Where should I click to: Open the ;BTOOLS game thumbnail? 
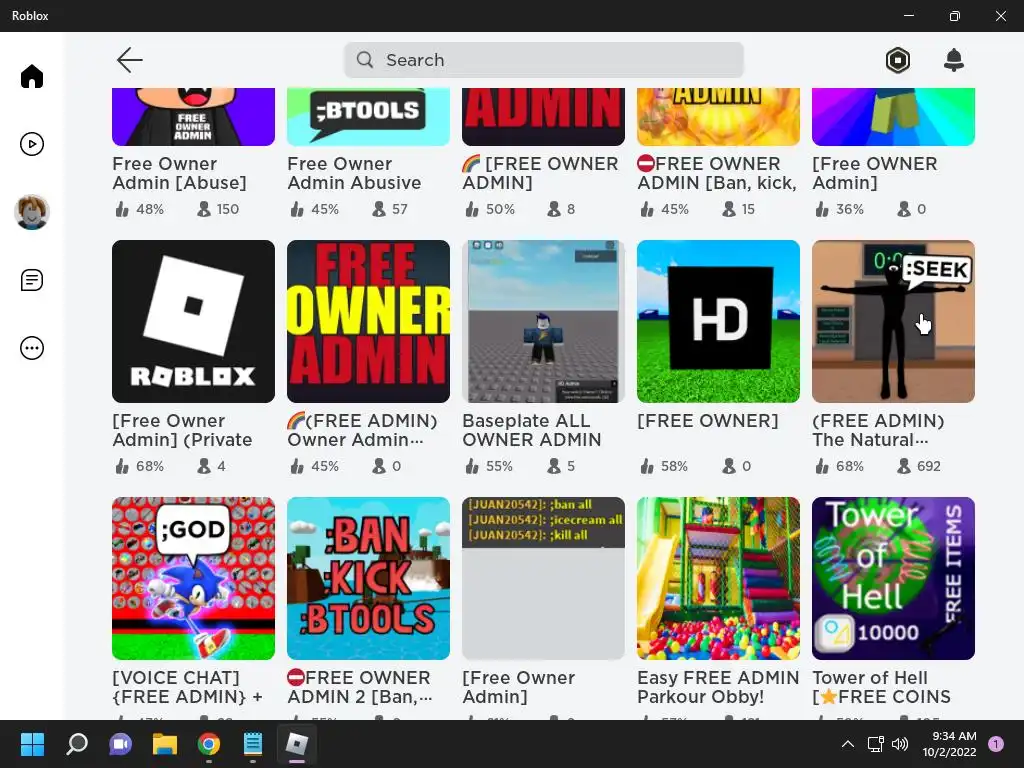coord(368,116)
